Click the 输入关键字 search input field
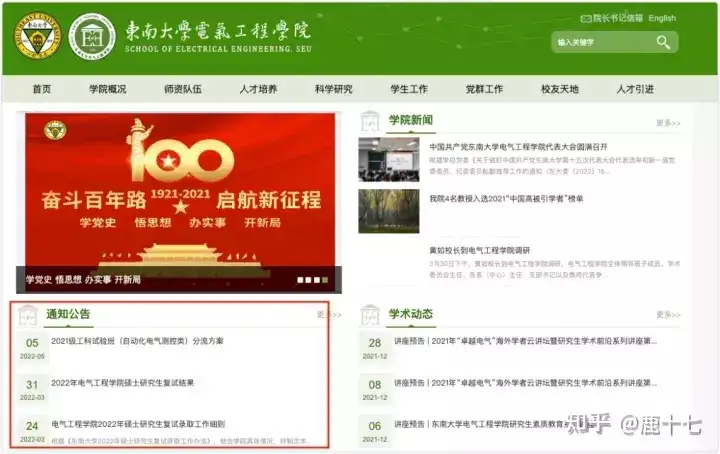 (604, 42)
